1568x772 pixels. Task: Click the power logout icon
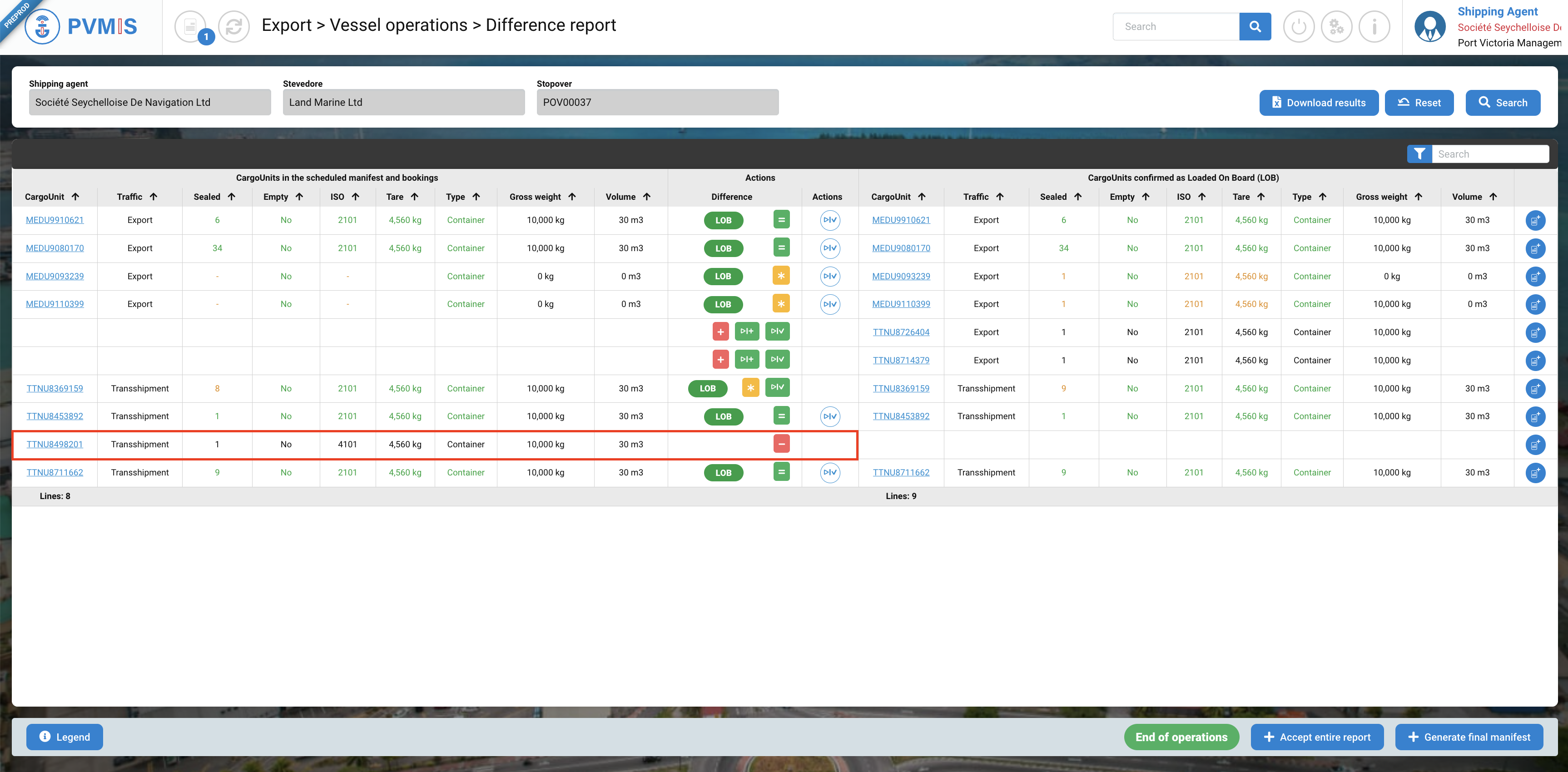point(1298,27)
